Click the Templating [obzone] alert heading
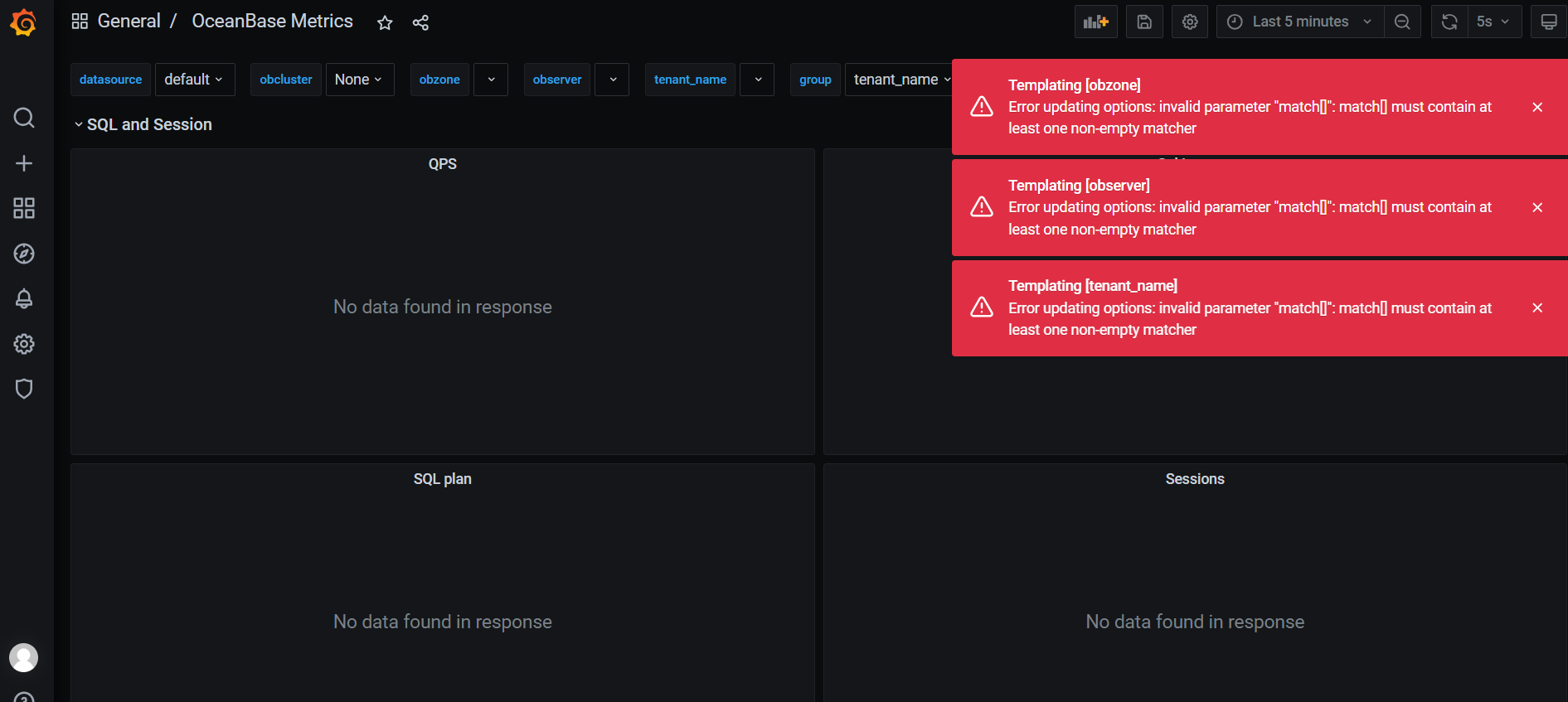 tap(1075, 85)
